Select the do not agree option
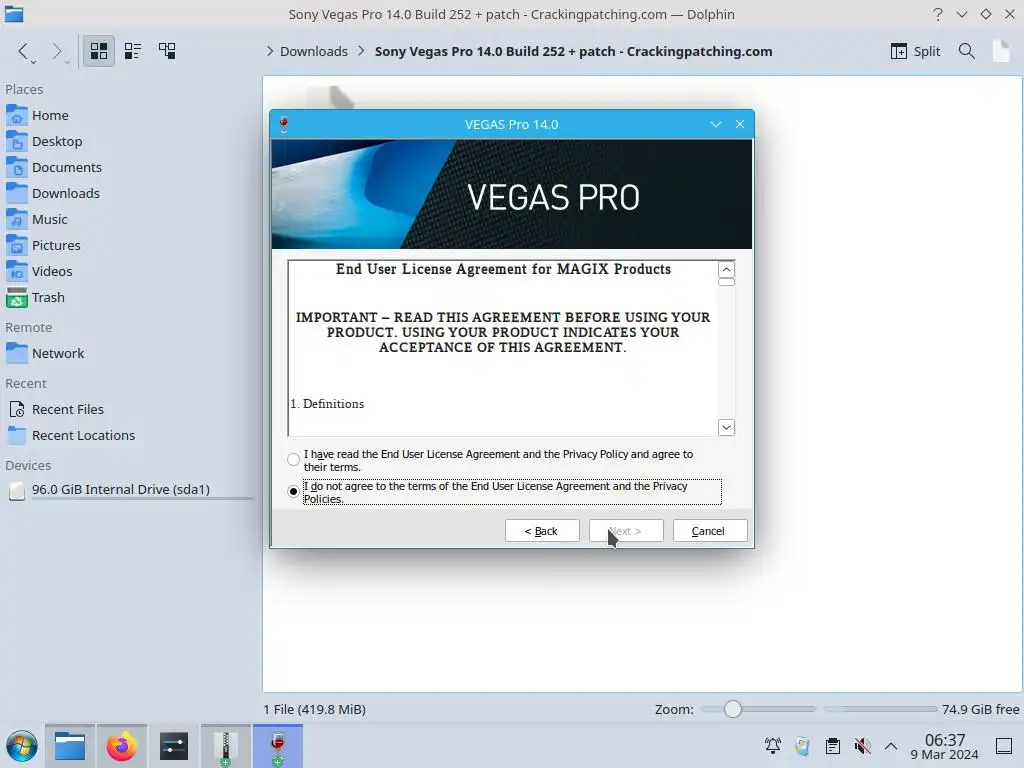Viewport: 1024px width, 768px height. tap(293, 491)
